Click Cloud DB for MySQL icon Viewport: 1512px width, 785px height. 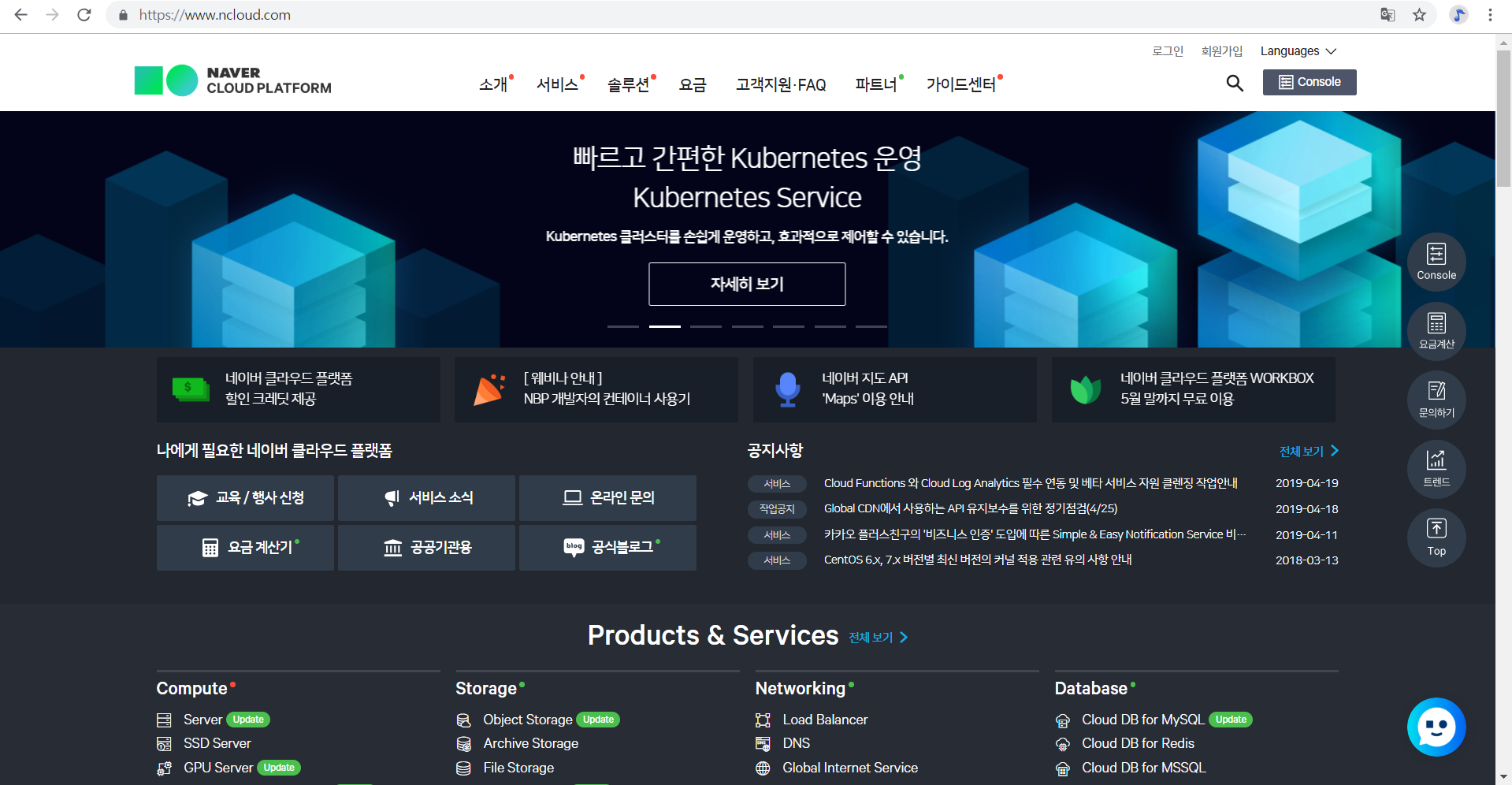click(1062, 720)
